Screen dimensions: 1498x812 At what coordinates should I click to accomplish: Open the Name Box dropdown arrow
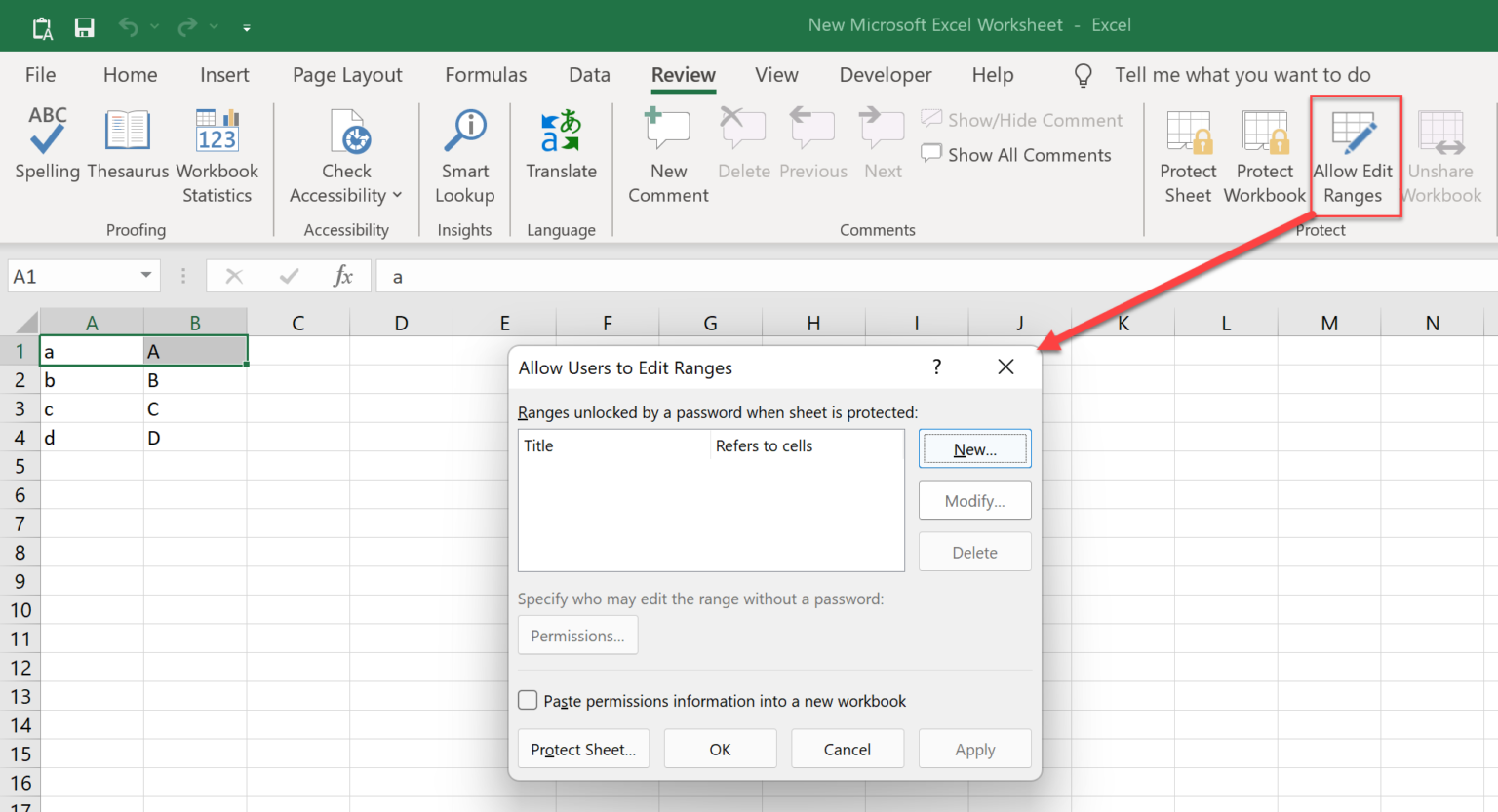coord(146,276)
